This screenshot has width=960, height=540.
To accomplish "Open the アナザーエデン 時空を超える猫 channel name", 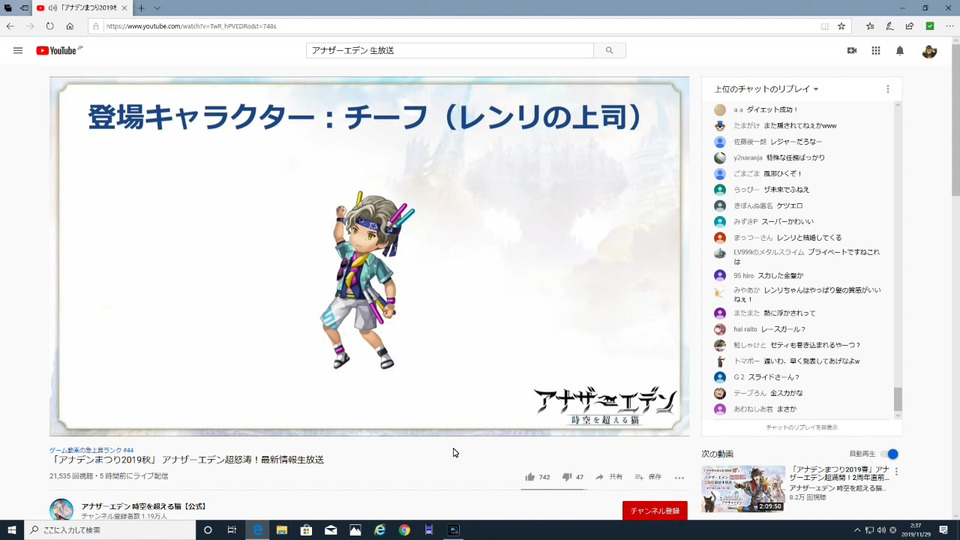I will 143,506.
